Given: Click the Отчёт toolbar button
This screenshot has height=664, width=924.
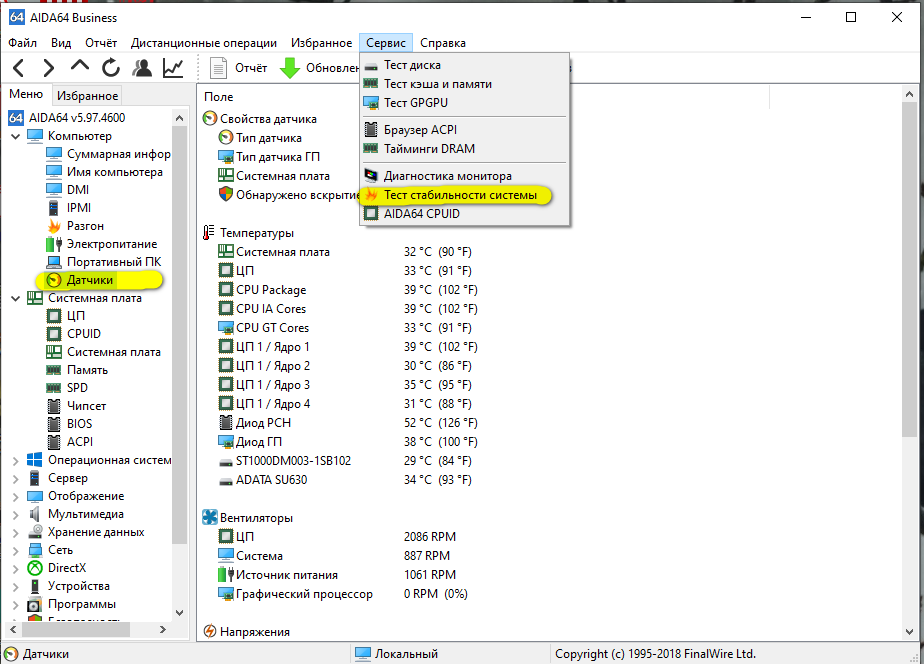Looking at the screenshot, I should point(240,68).
